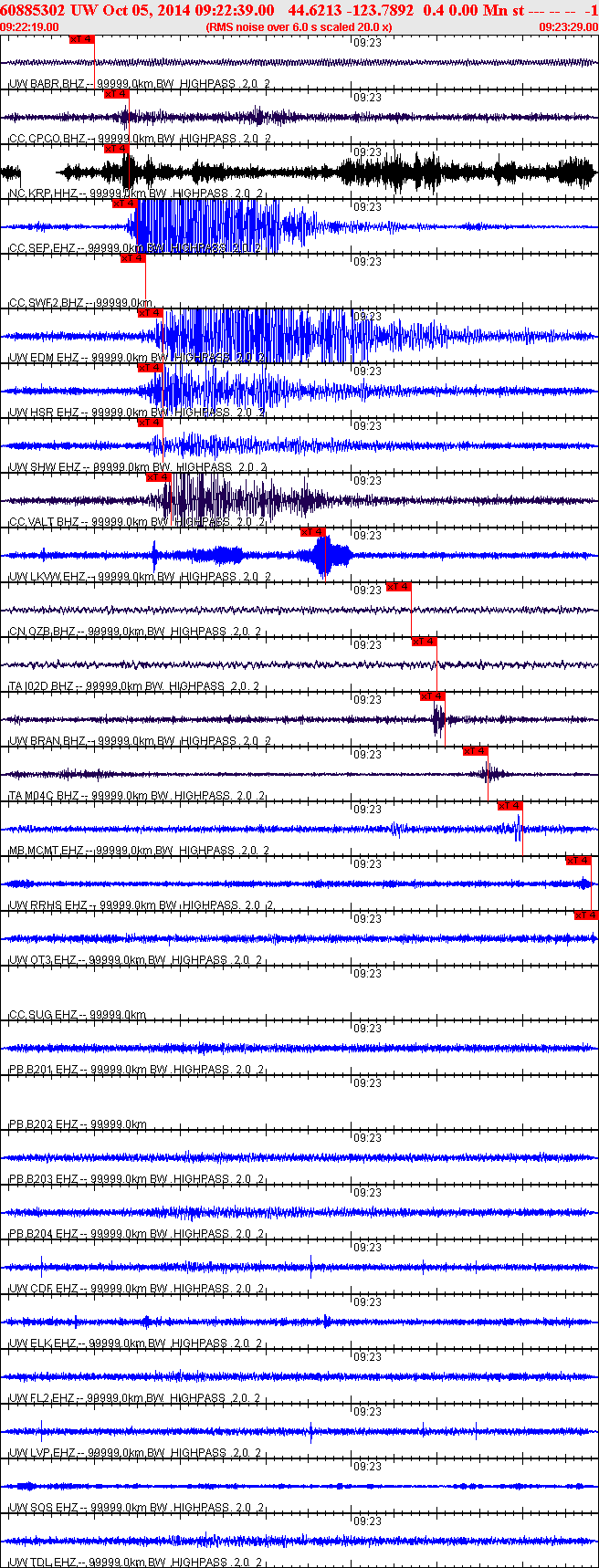The image size is (599, 1568).
Task: Select the PB.B201.EHZ station label
Action: 136,1070
